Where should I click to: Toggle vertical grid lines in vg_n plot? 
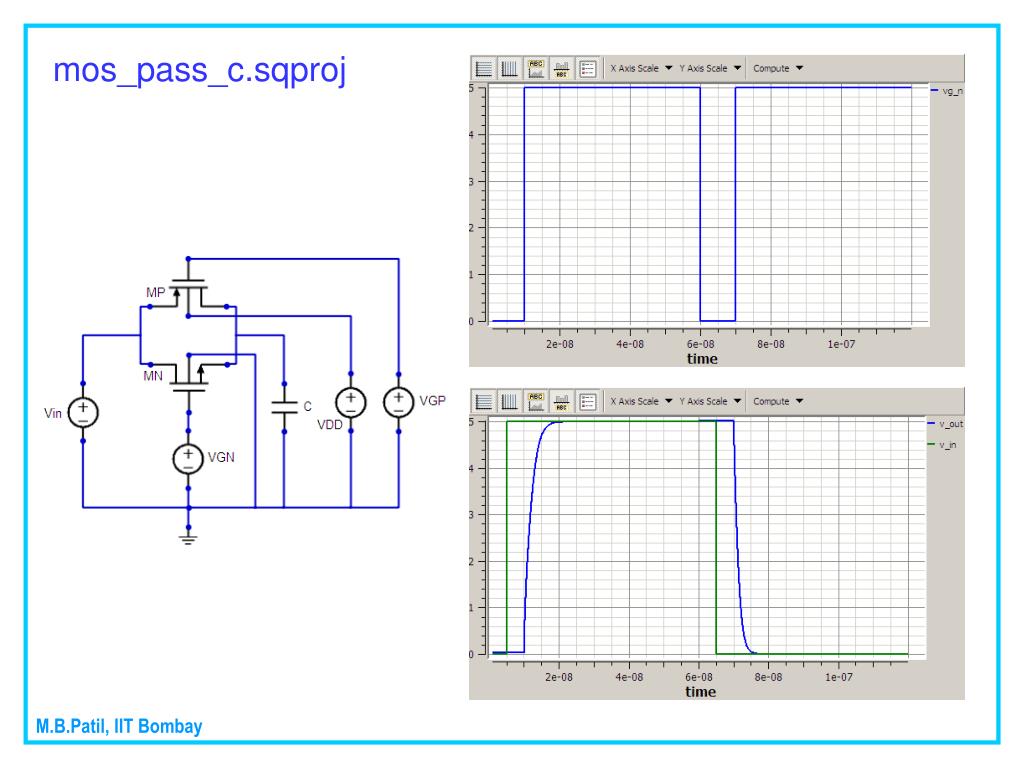tap(509, 69)
